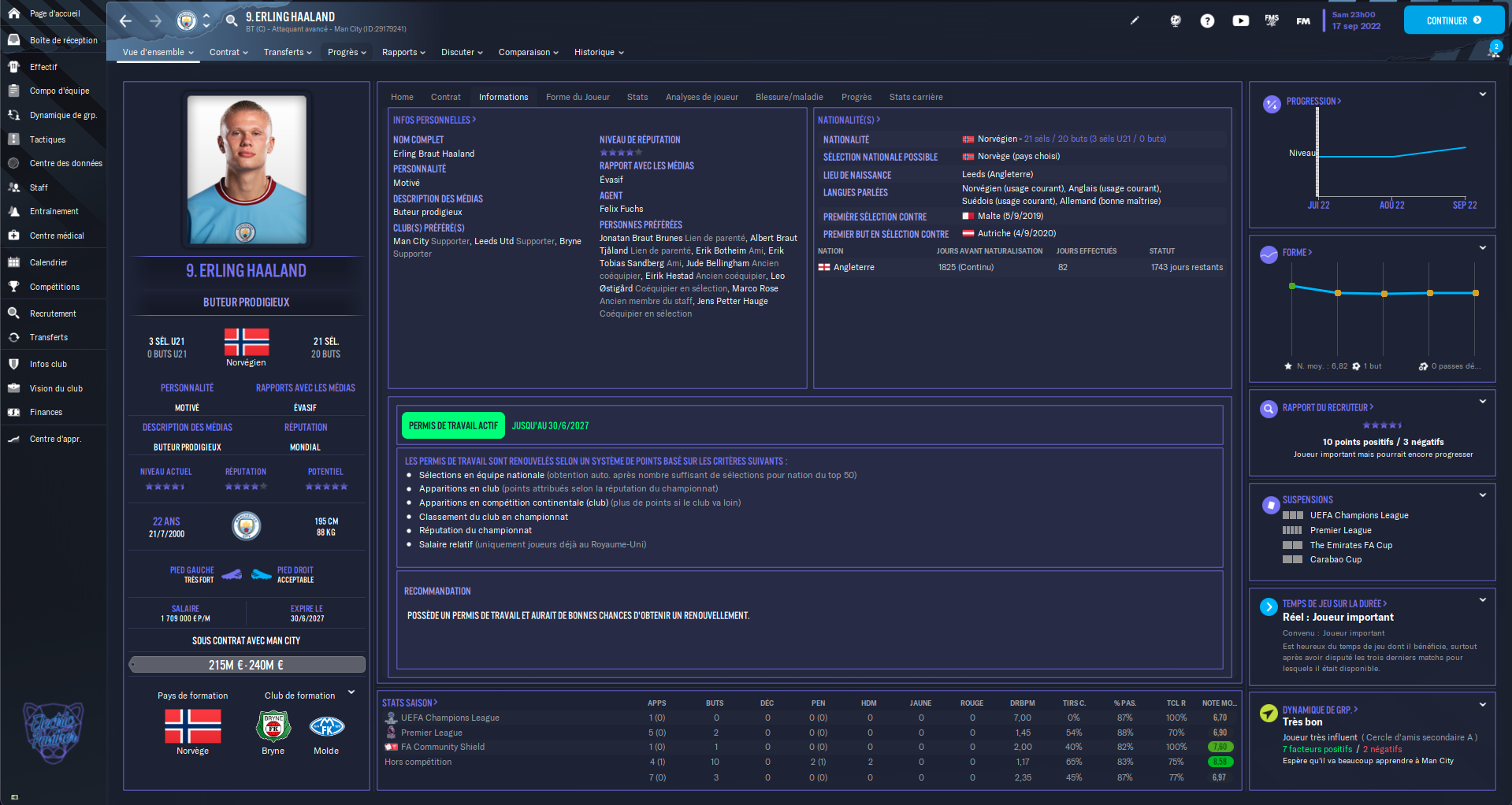
Task: Click the 215M €-240M € value bar
Action: [x=247, y=665]
